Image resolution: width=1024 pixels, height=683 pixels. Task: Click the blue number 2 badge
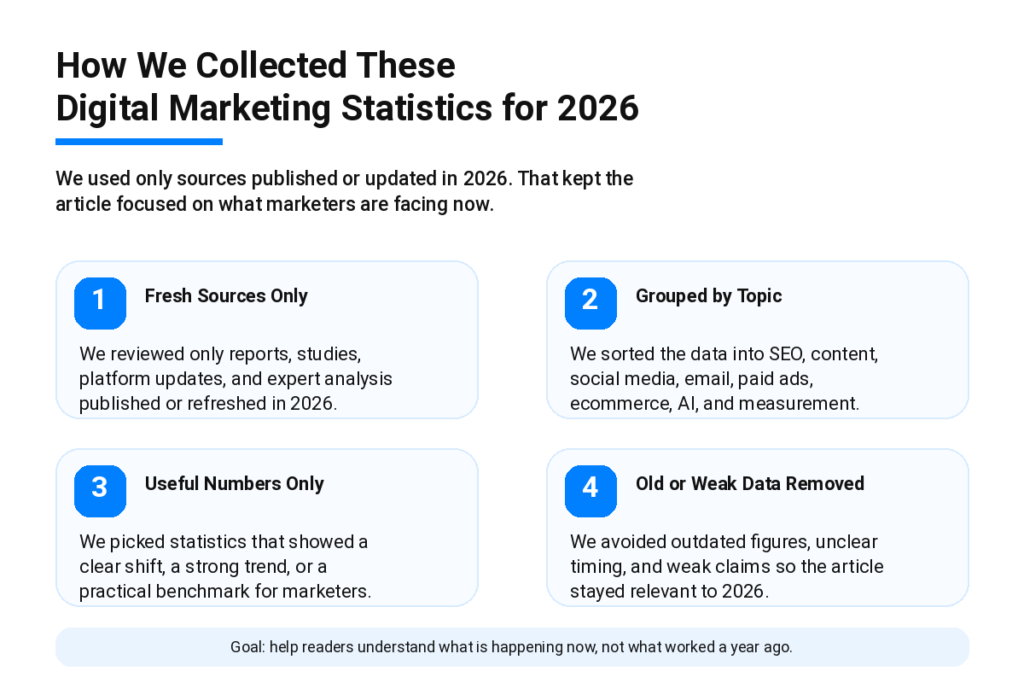[x=590, y=303]
